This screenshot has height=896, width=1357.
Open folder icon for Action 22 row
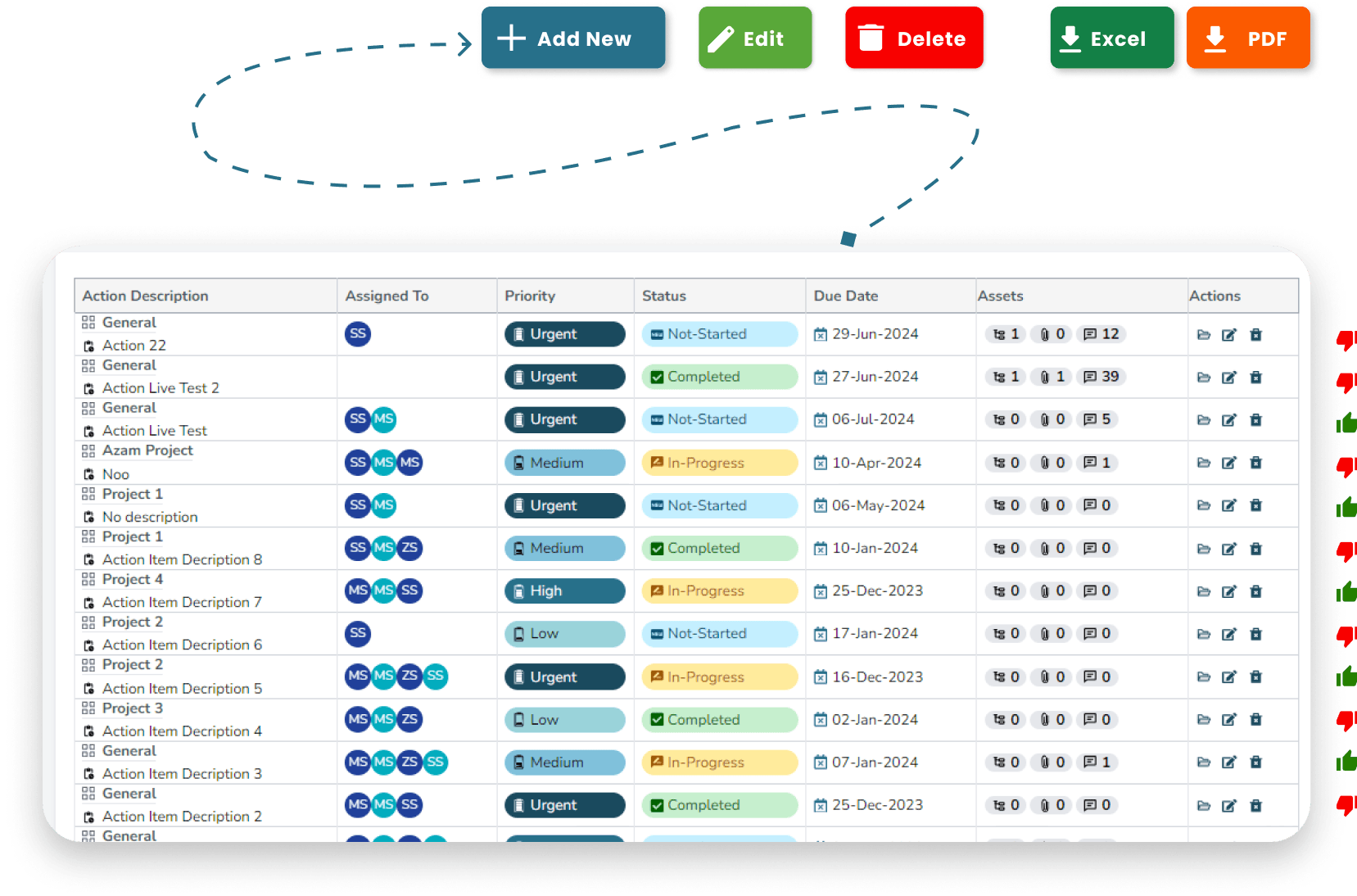(1203, 334)
